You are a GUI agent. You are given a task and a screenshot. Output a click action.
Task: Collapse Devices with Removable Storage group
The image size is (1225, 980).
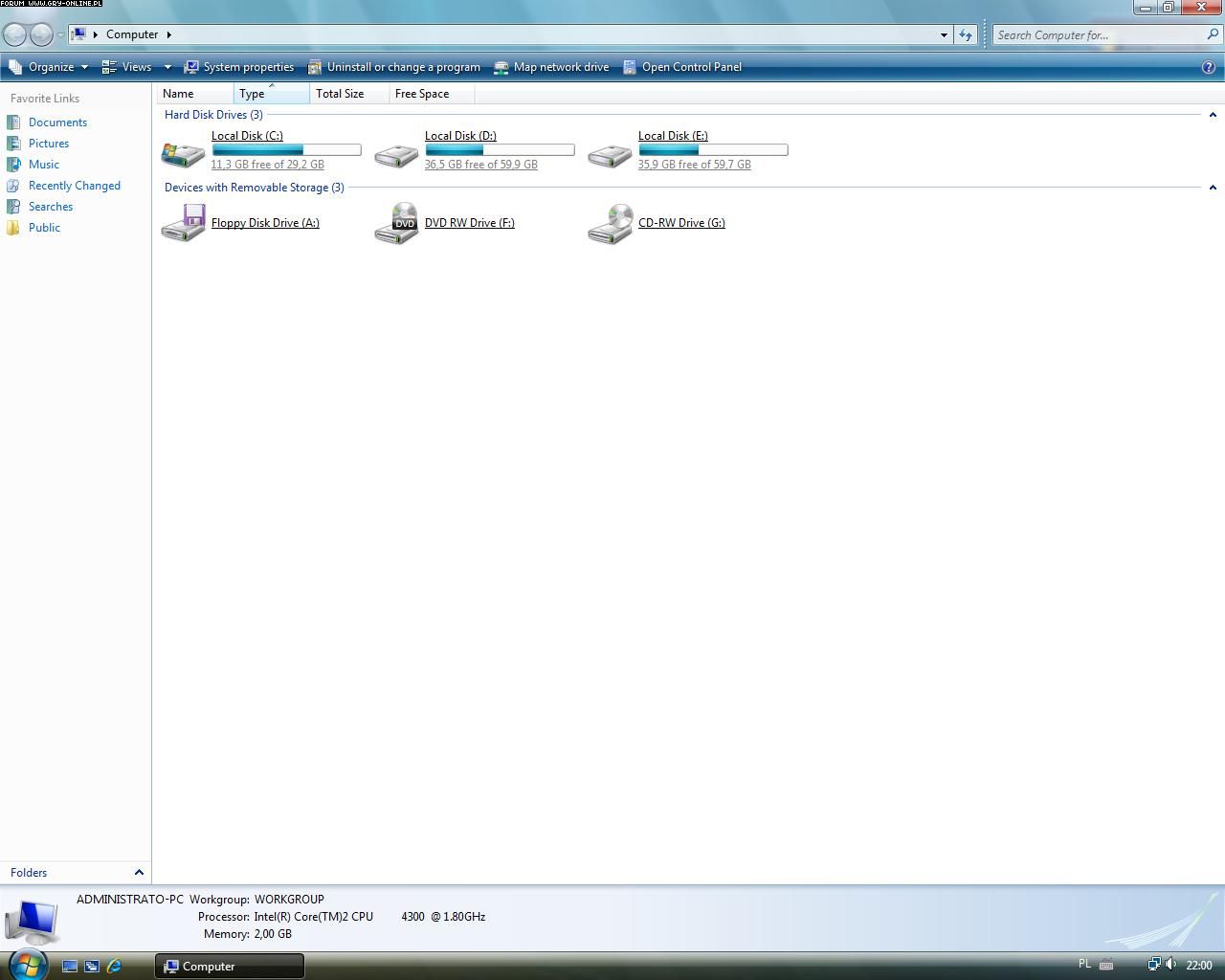point(1213,188)
